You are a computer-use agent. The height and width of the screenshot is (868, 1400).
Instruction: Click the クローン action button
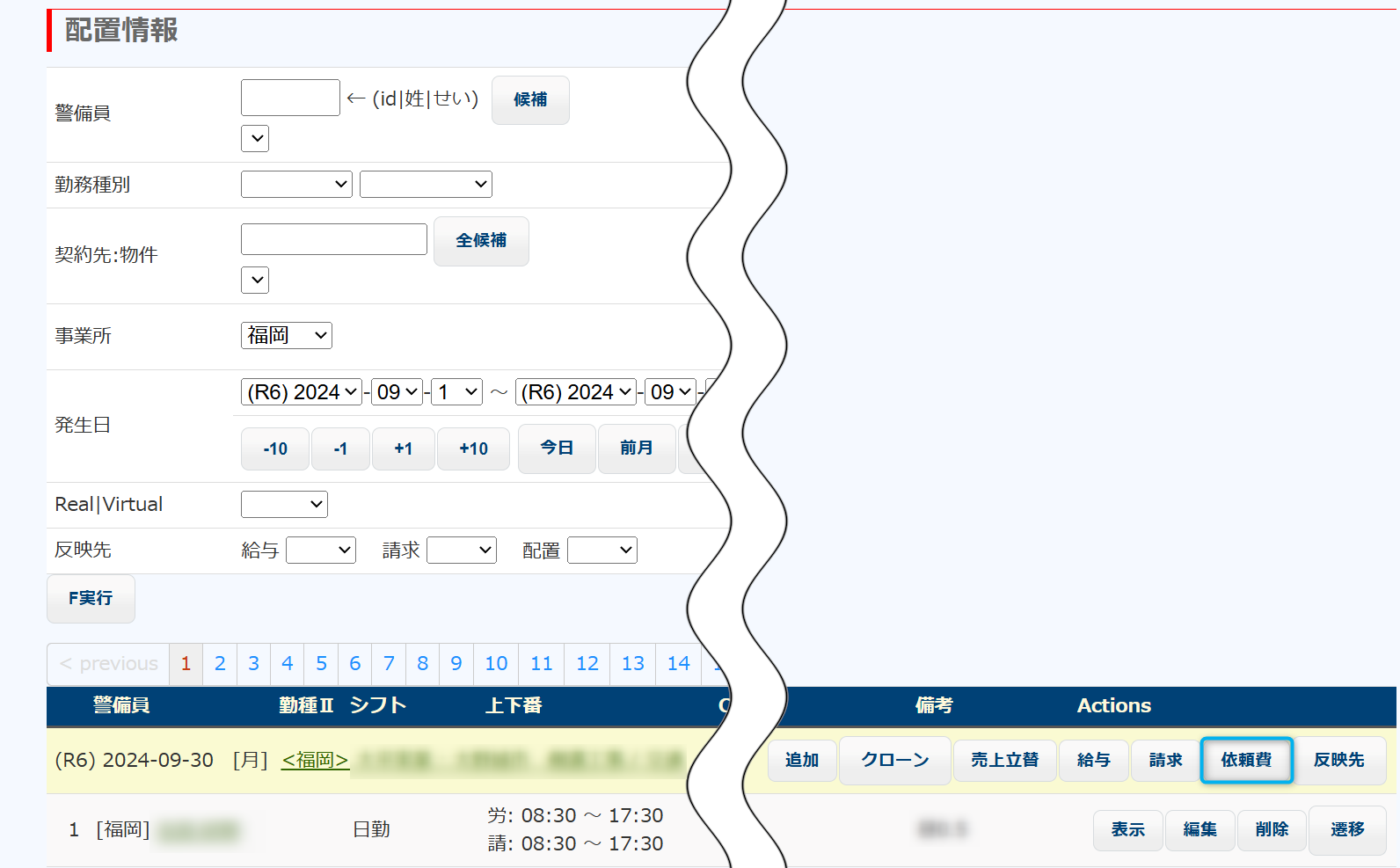tap(894, 760)
